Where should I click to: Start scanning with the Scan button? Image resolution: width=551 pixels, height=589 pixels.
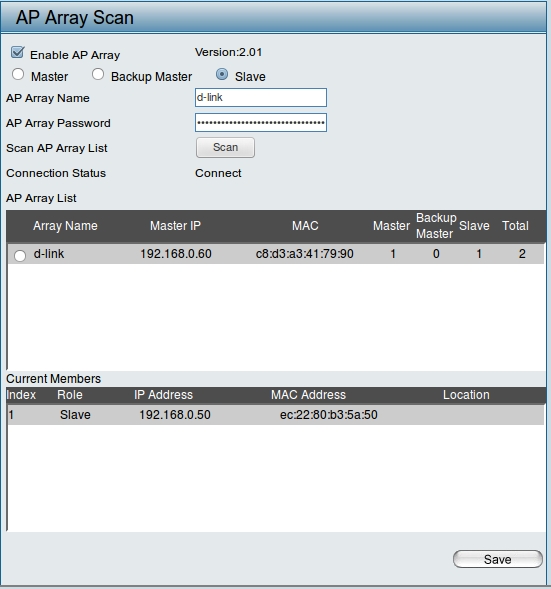pos(225,147)
